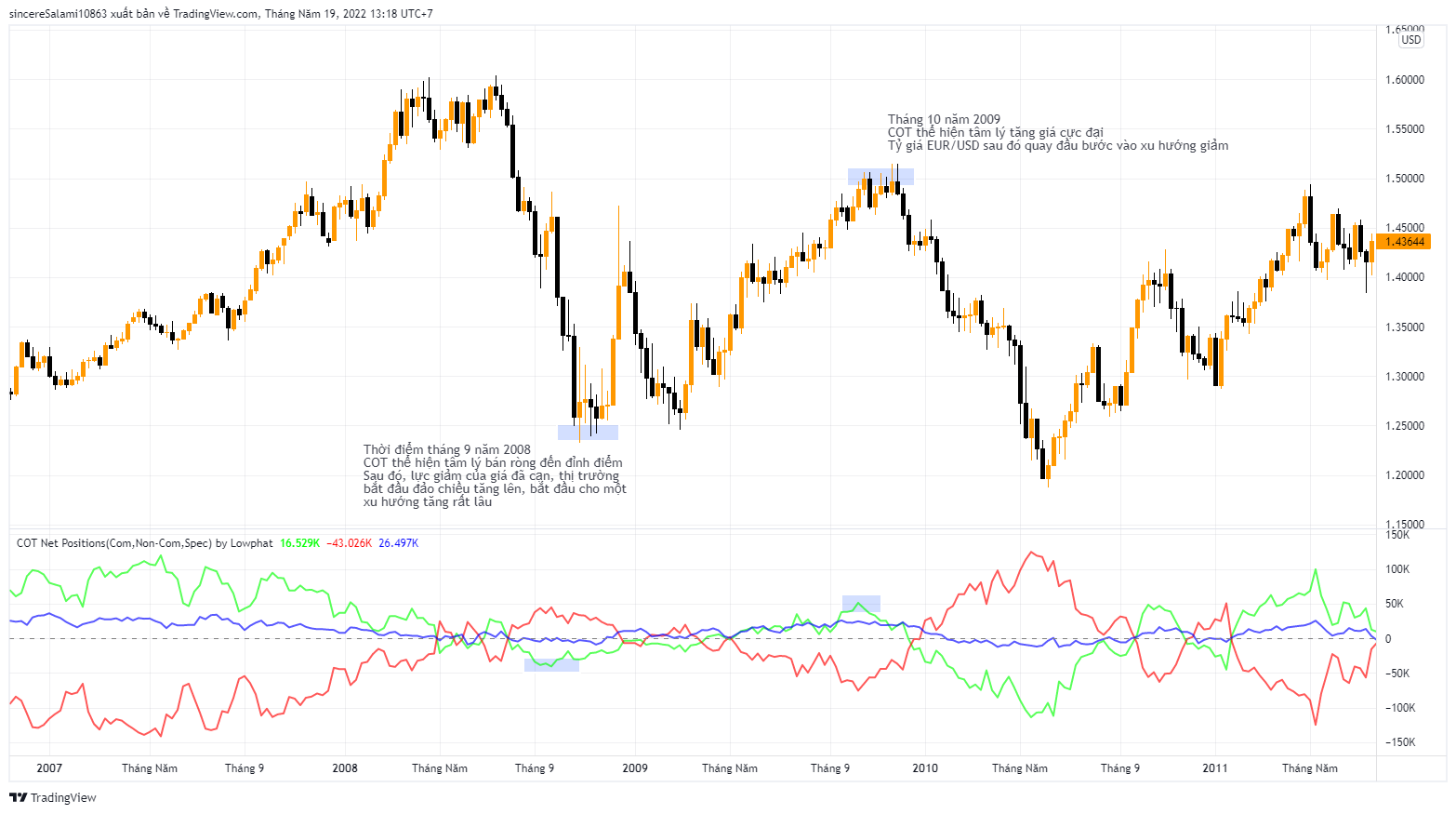Select the highlight box at the October 2009 price peak
Viewport: 1456px width, 814px height.
880,177
